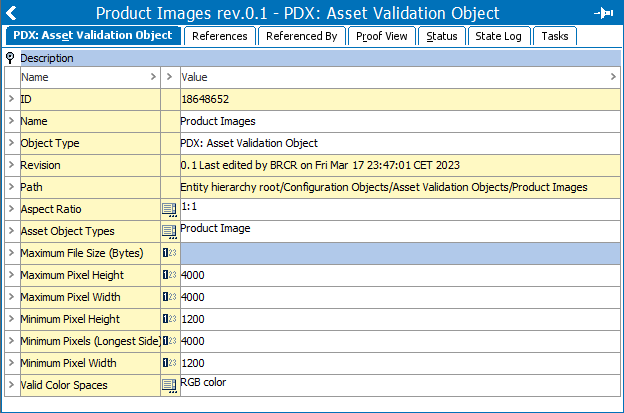Click the Minimum Pixel Width numeric icon
This screenshot has width=624, height=413.
pyautogui.click(x=169, y=363)
